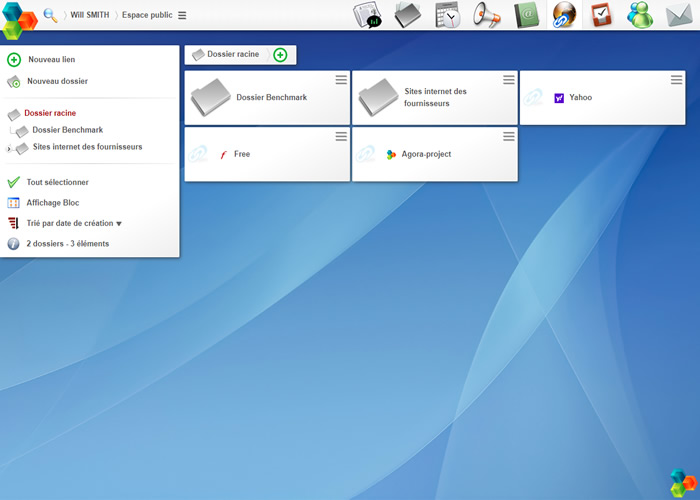Viewport: 700px width, 500px height.
Task: Click Nouveau dossier in the sidebar
Action: click(x=57, y=81)
